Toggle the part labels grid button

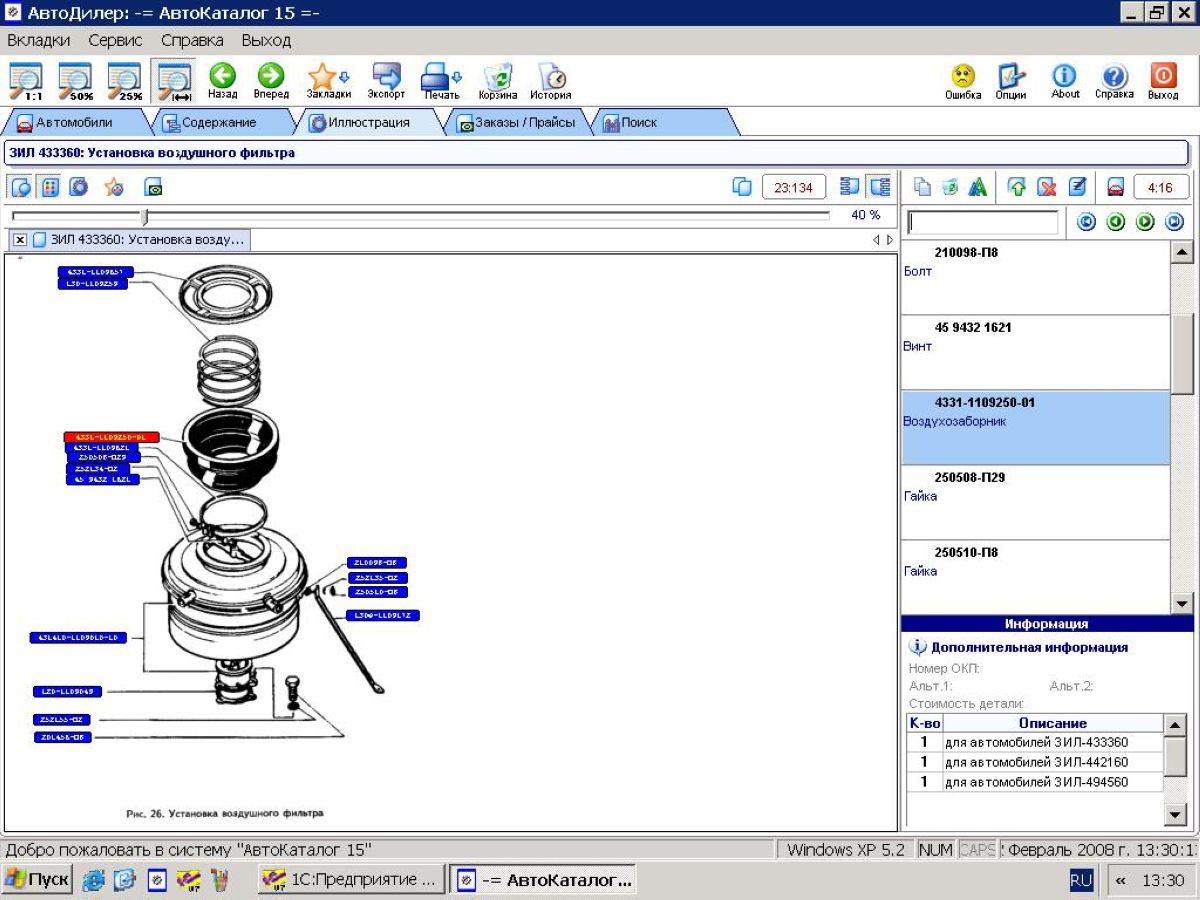(50, 187)
